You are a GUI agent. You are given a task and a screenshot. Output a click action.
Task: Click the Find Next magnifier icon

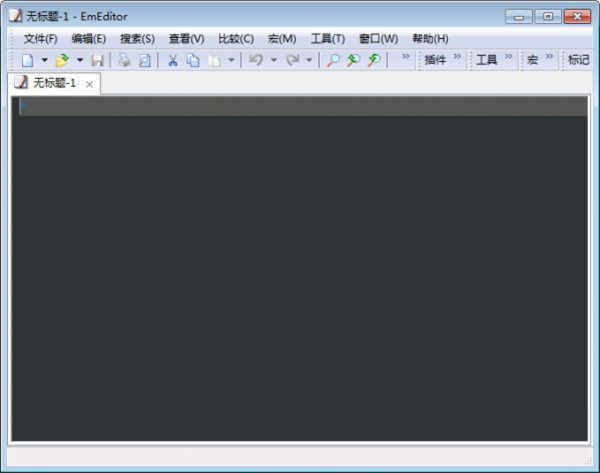click(374, 60)
